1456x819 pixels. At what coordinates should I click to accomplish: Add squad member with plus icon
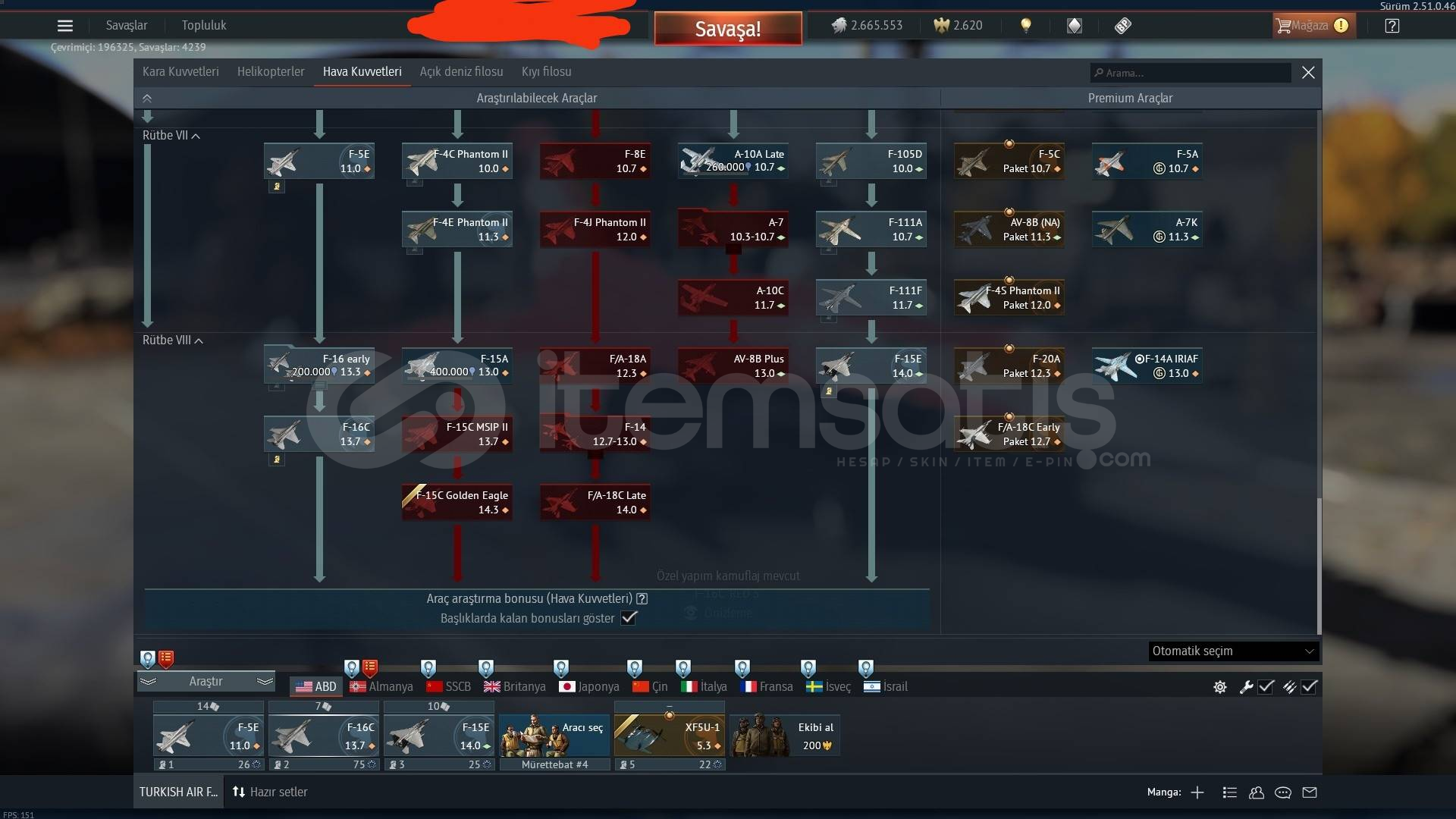(x=1197, y=792)
